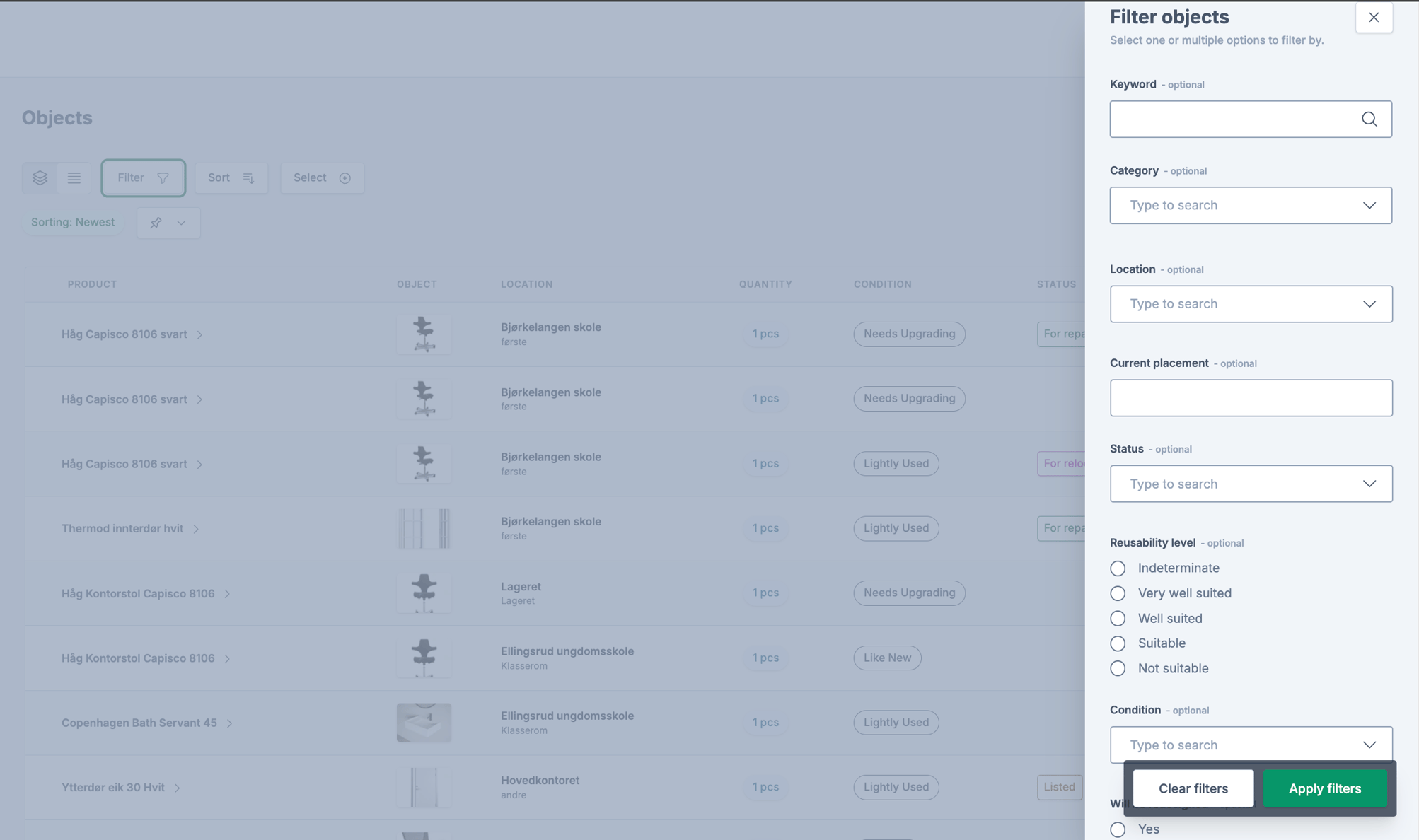
Task: Open the Category dropdown
Action: 1251,205
